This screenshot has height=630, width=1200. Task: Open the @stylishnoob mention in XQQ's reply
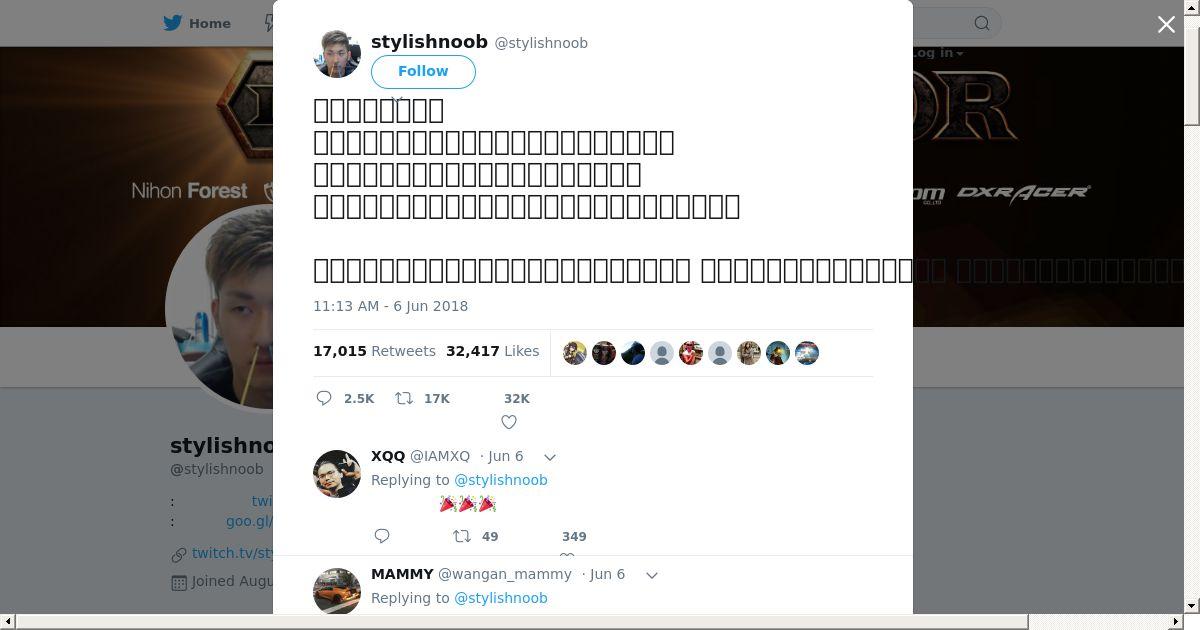(x=501, y=480)
